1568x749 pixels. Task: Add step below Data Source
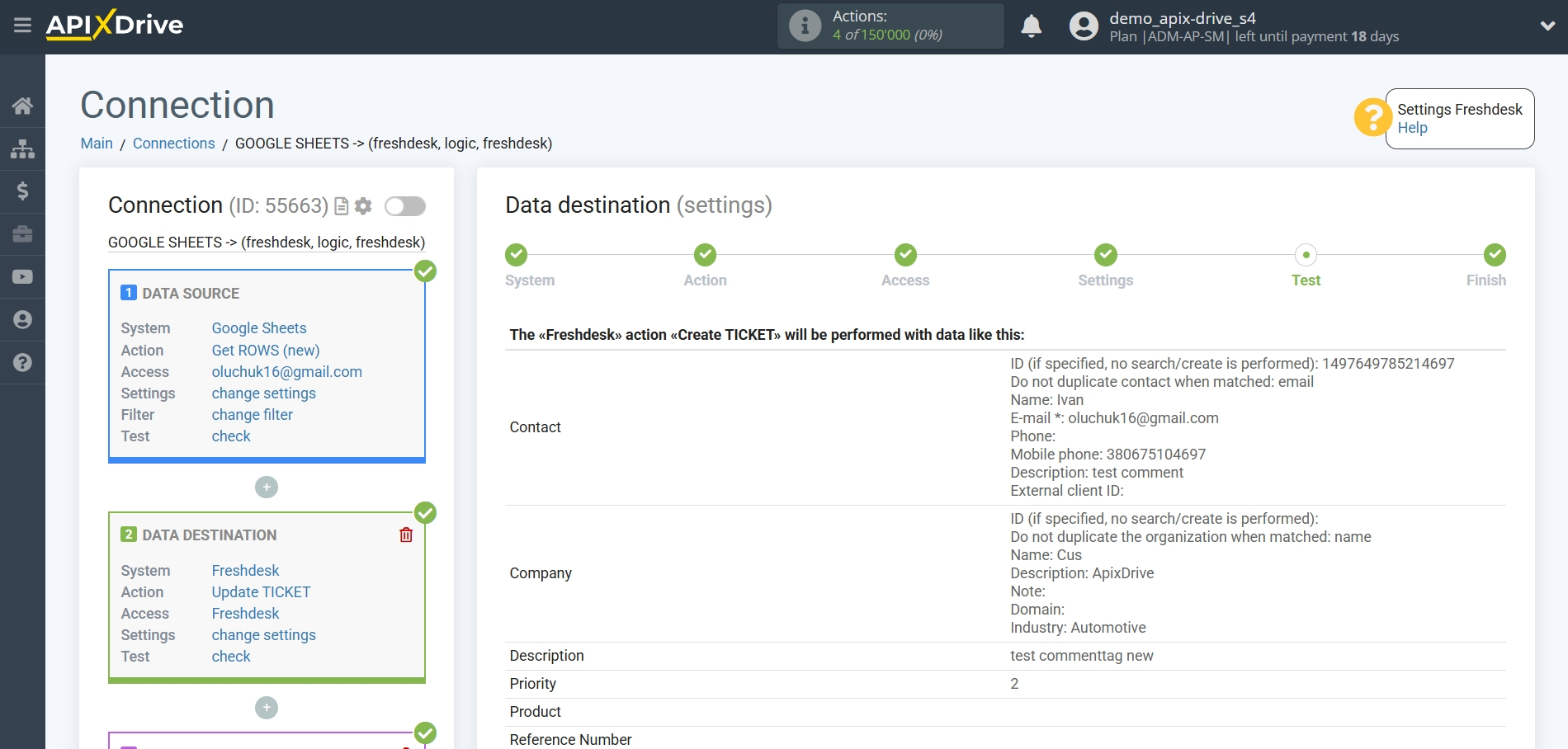click(x=267, y=488)
